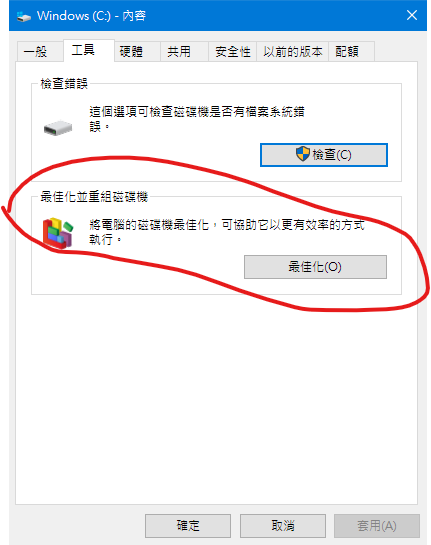Close the Windows (C:) properties dialog
The height and width of the screenshot is (545, 431).
click(412, 15)
